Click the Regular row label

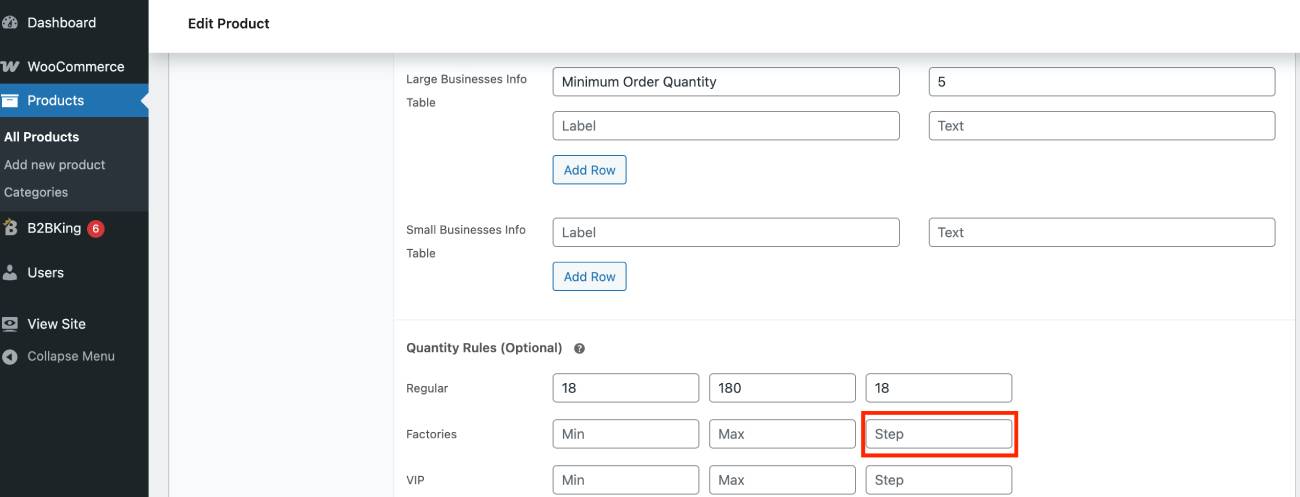pos(427,389)
